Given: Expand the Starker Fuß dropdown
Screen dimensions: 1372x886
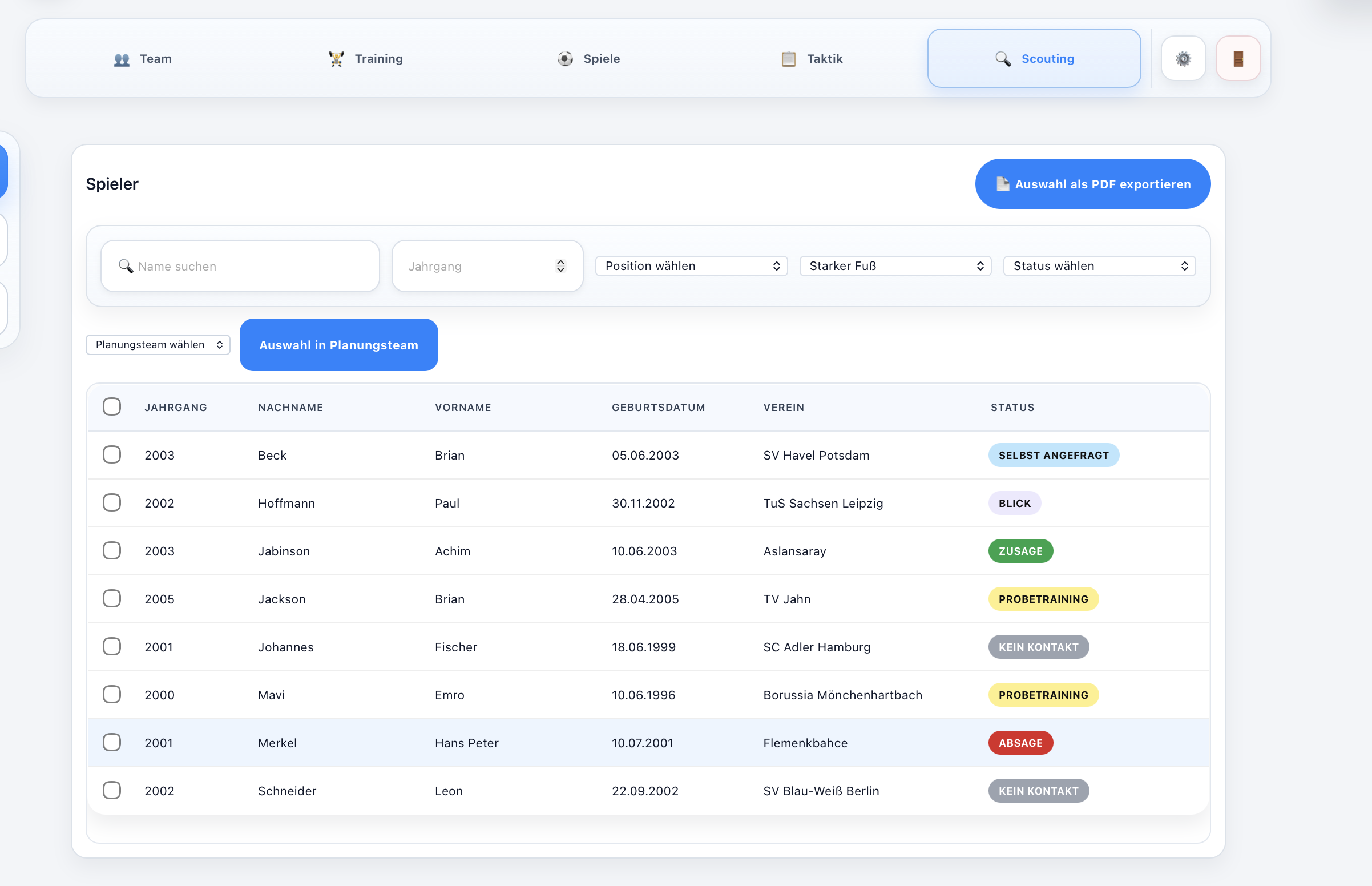Looking at the screenshot, I should tap(895, 266).
